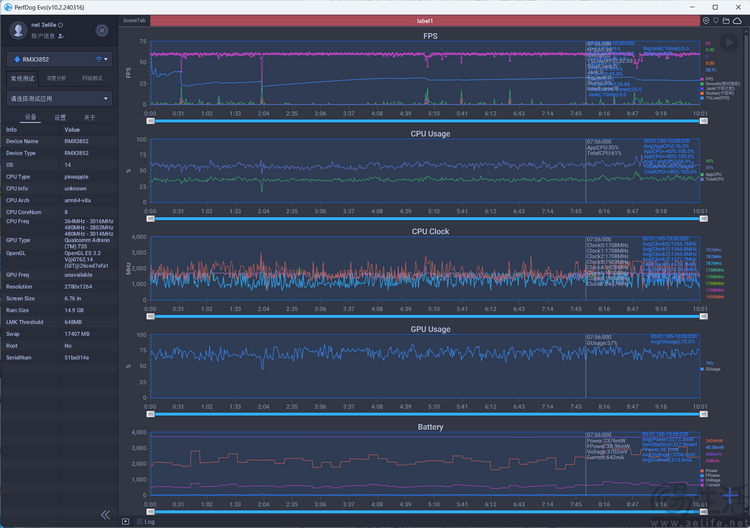
Task: Select the 设备 sub-tab
Action: tap(31, 117)
